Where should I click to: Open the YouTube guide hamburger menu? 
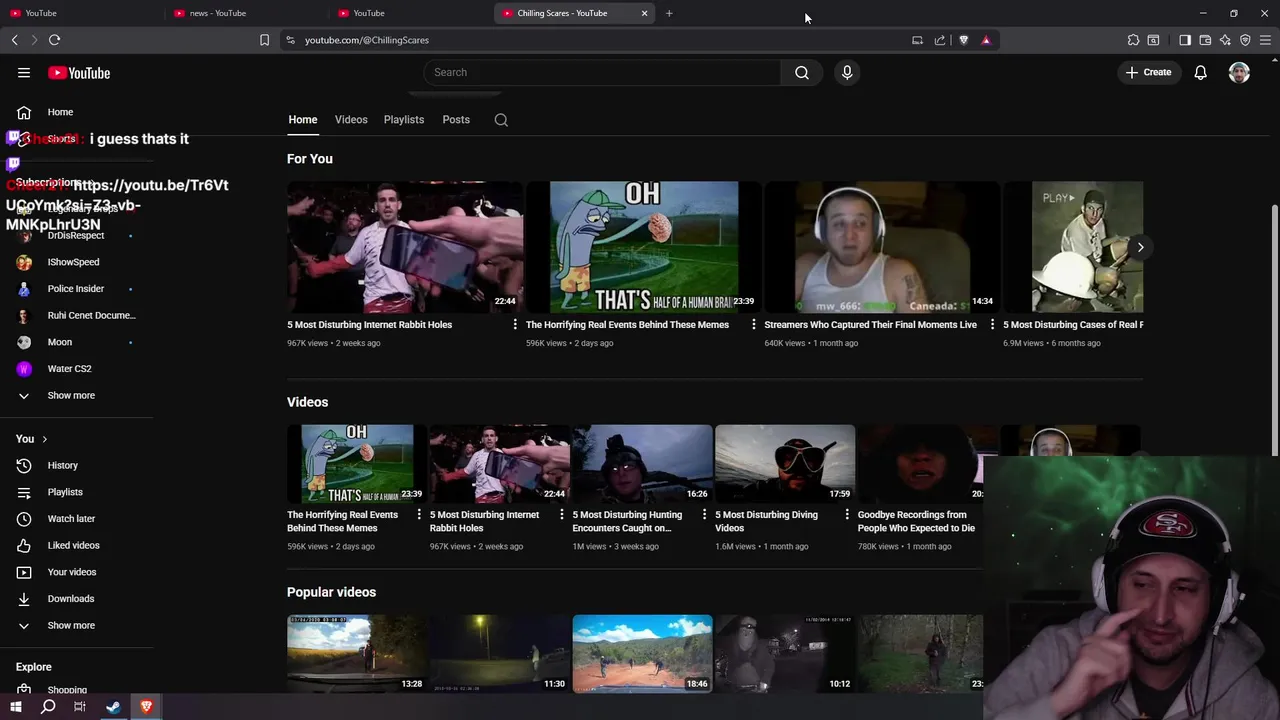(24, 73)
